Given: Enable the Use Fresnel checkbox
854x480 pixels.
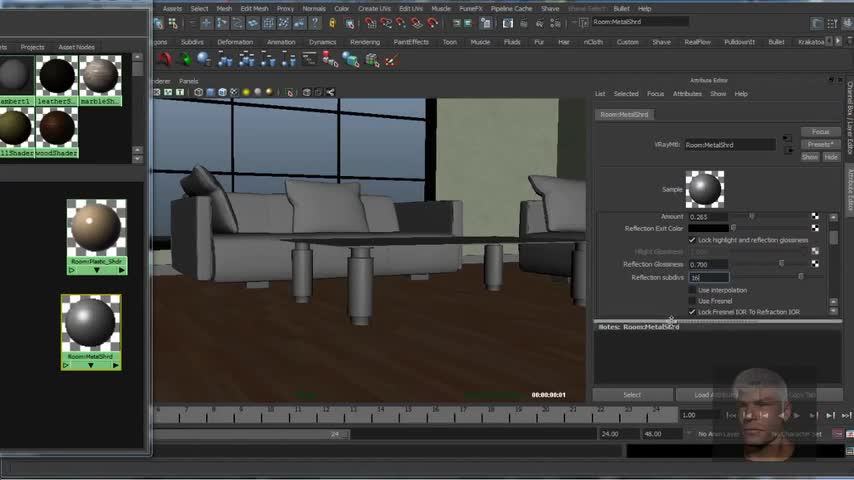Looking at the screenshot, I should pos(692,301).
